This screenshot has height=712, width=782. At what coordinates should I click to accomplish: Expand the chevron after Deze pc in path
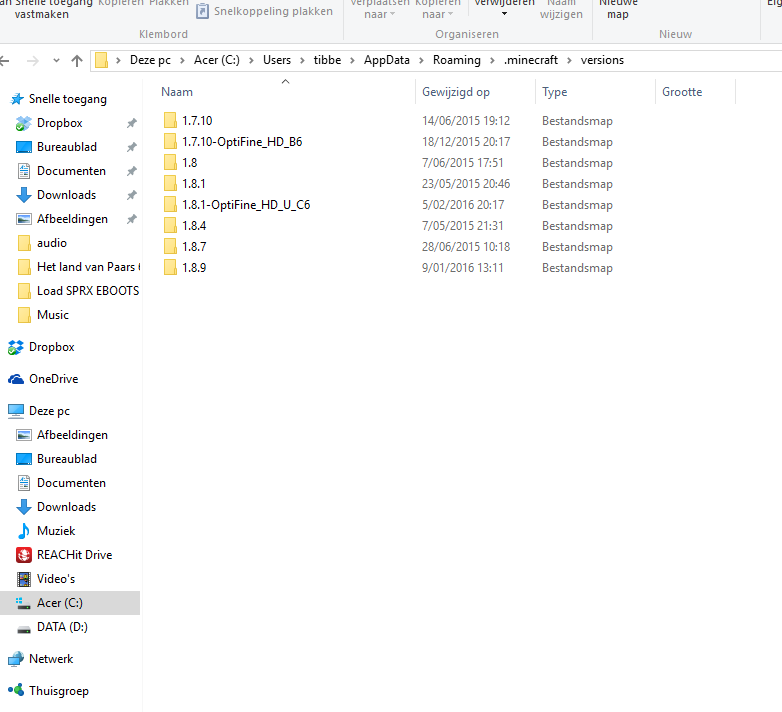pyautogui.click(x=183, y=60)
